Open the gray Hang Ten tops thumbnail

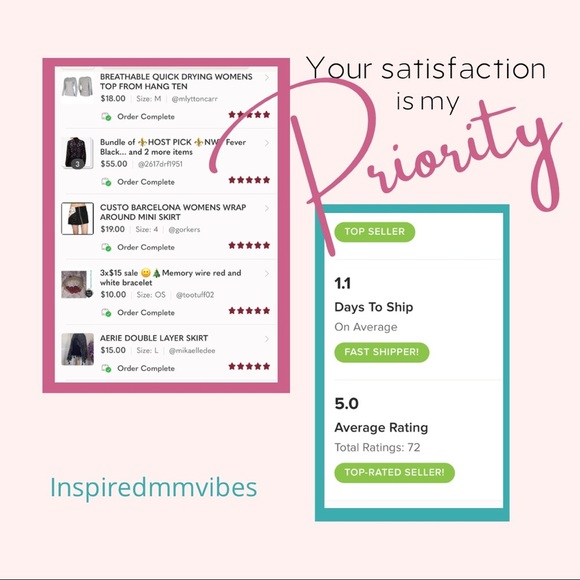click(77, 87)
